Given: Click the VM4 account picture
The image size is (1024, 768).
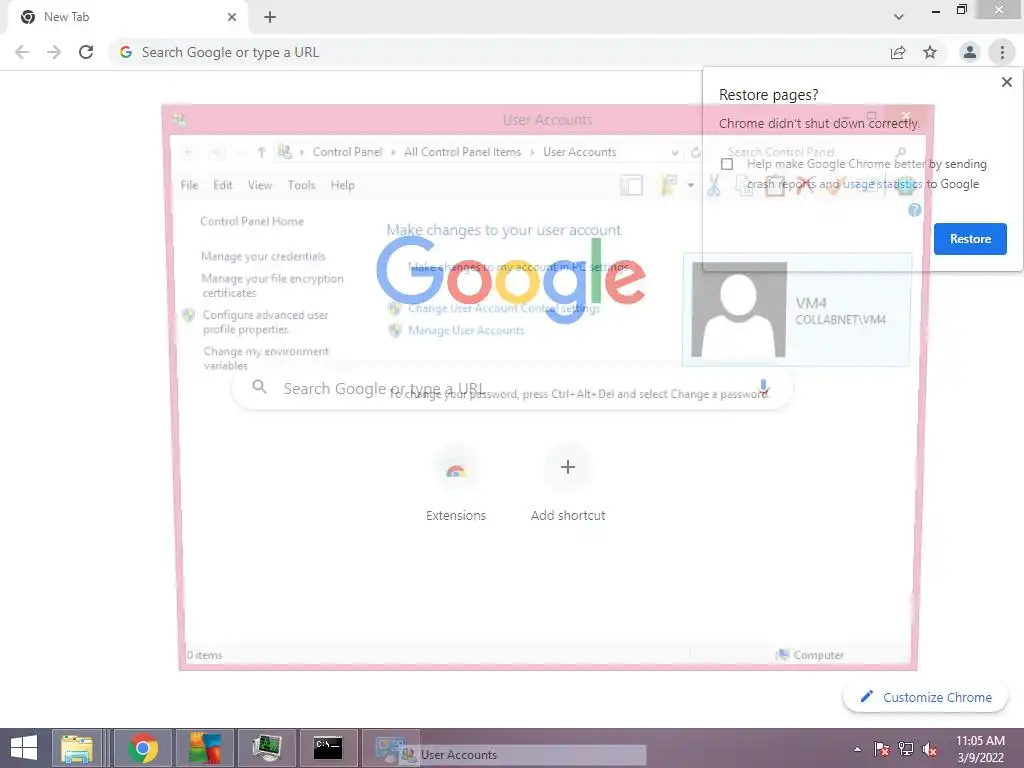Looking at the screenshot, I should click(739, 310).
